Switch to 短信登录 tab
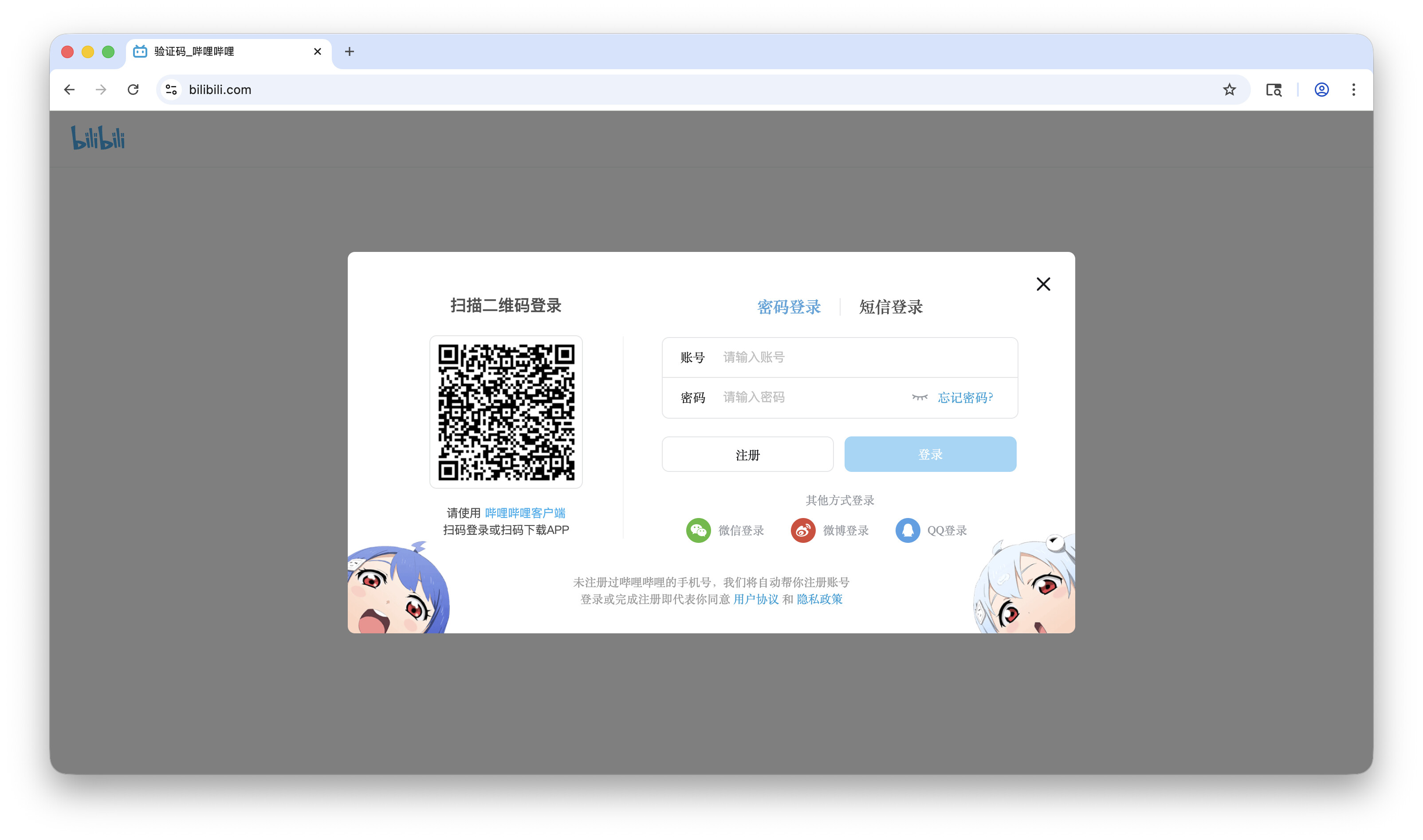This screenshot has height=840, width=1423. click(x=890, y=307)
